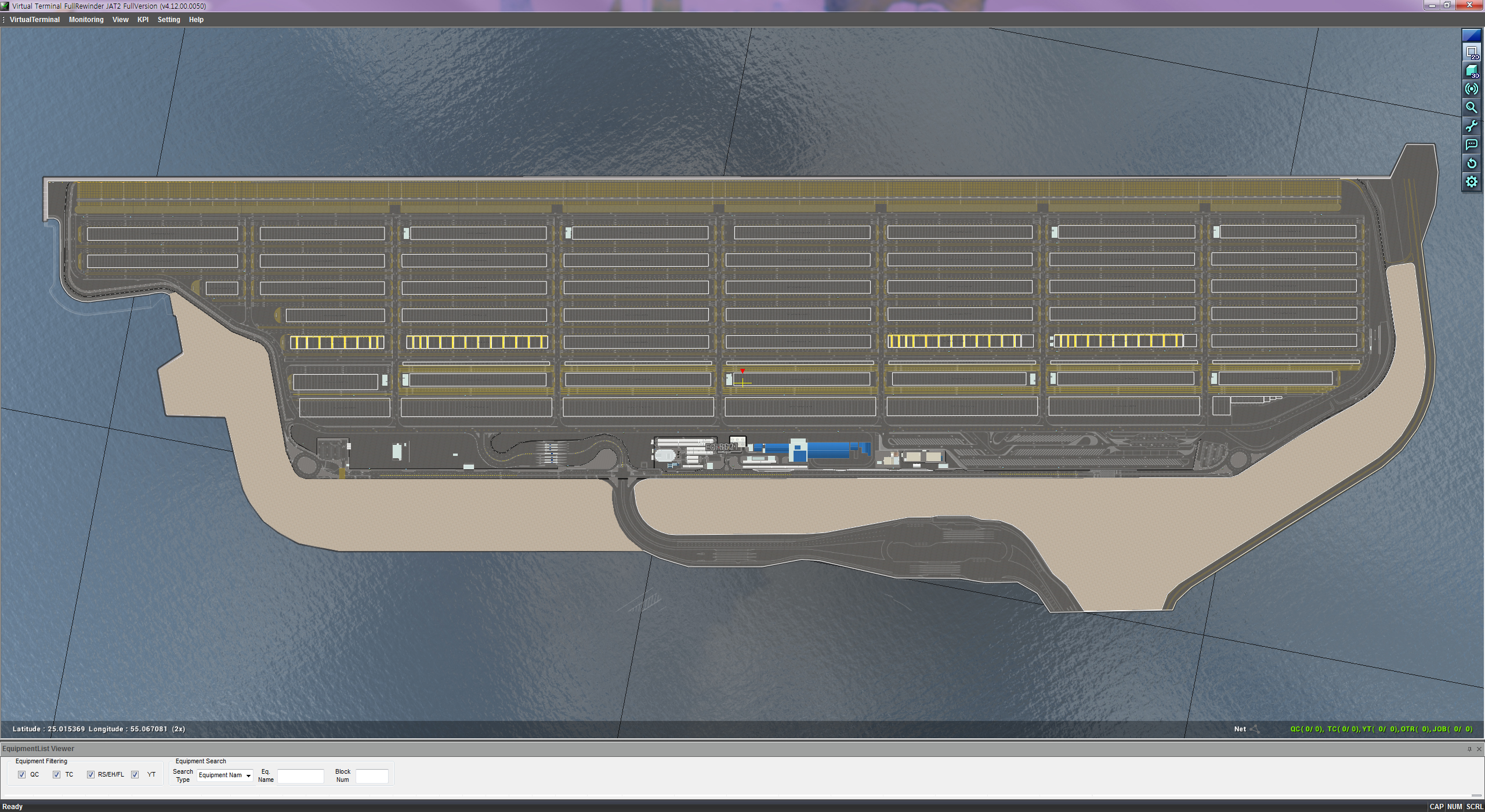Click the wrench tools icon
Screen dimensions: 1485x812
(x=1472, y=126)
